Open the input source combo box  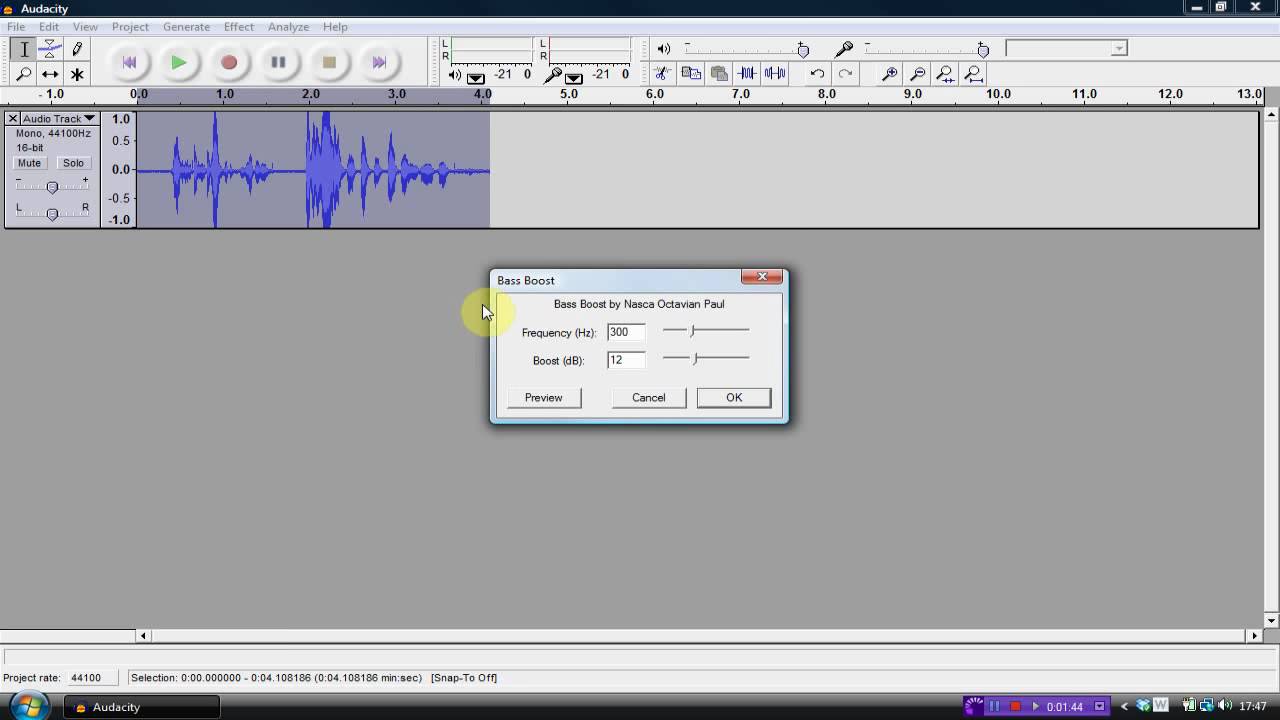(x=1066, y=48)
